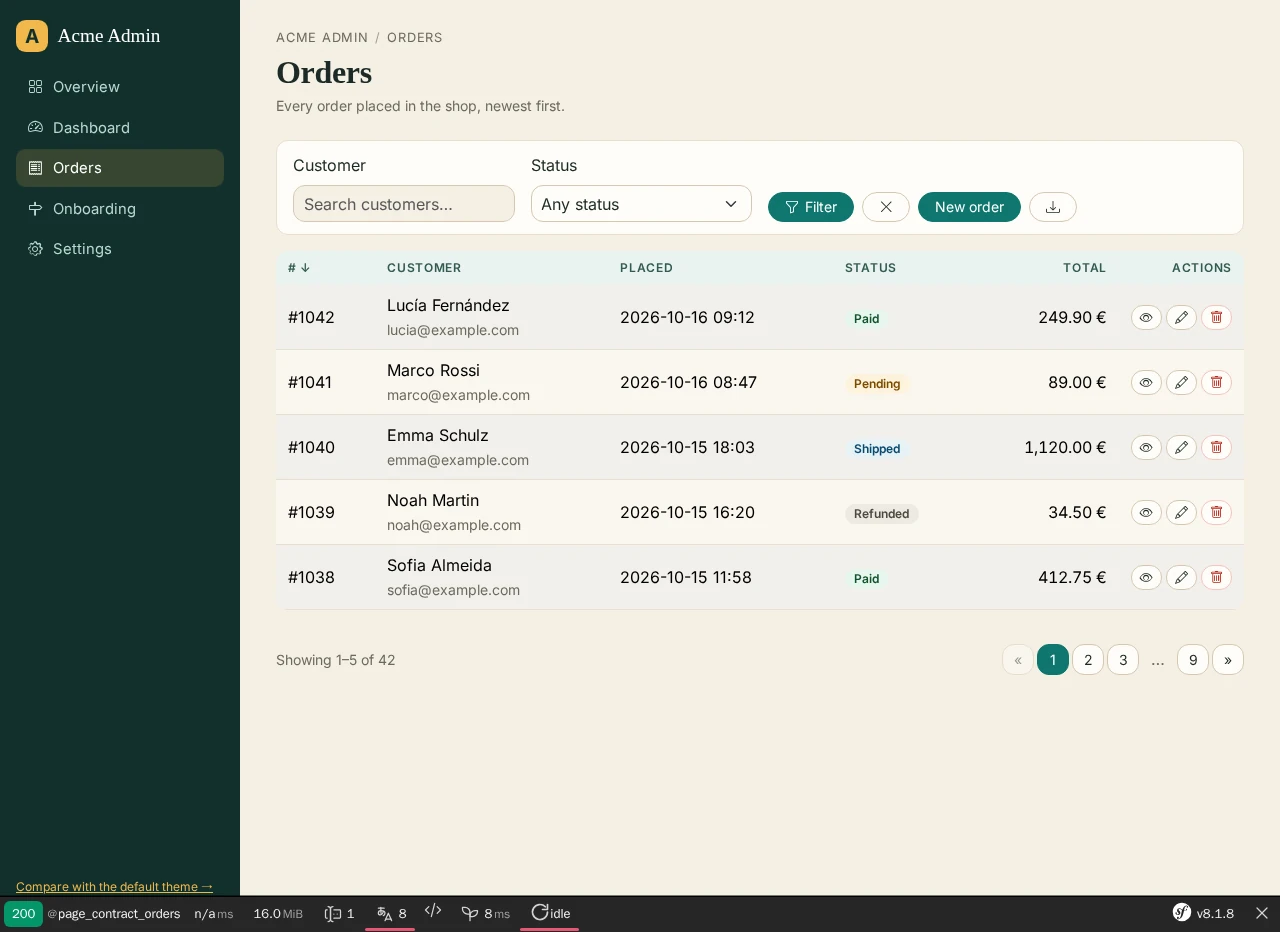Image resolution: width=1280 pixels, height=932 pixels.
Task: Go to Overview in sidebar
Action: click(x=120, y=87)
